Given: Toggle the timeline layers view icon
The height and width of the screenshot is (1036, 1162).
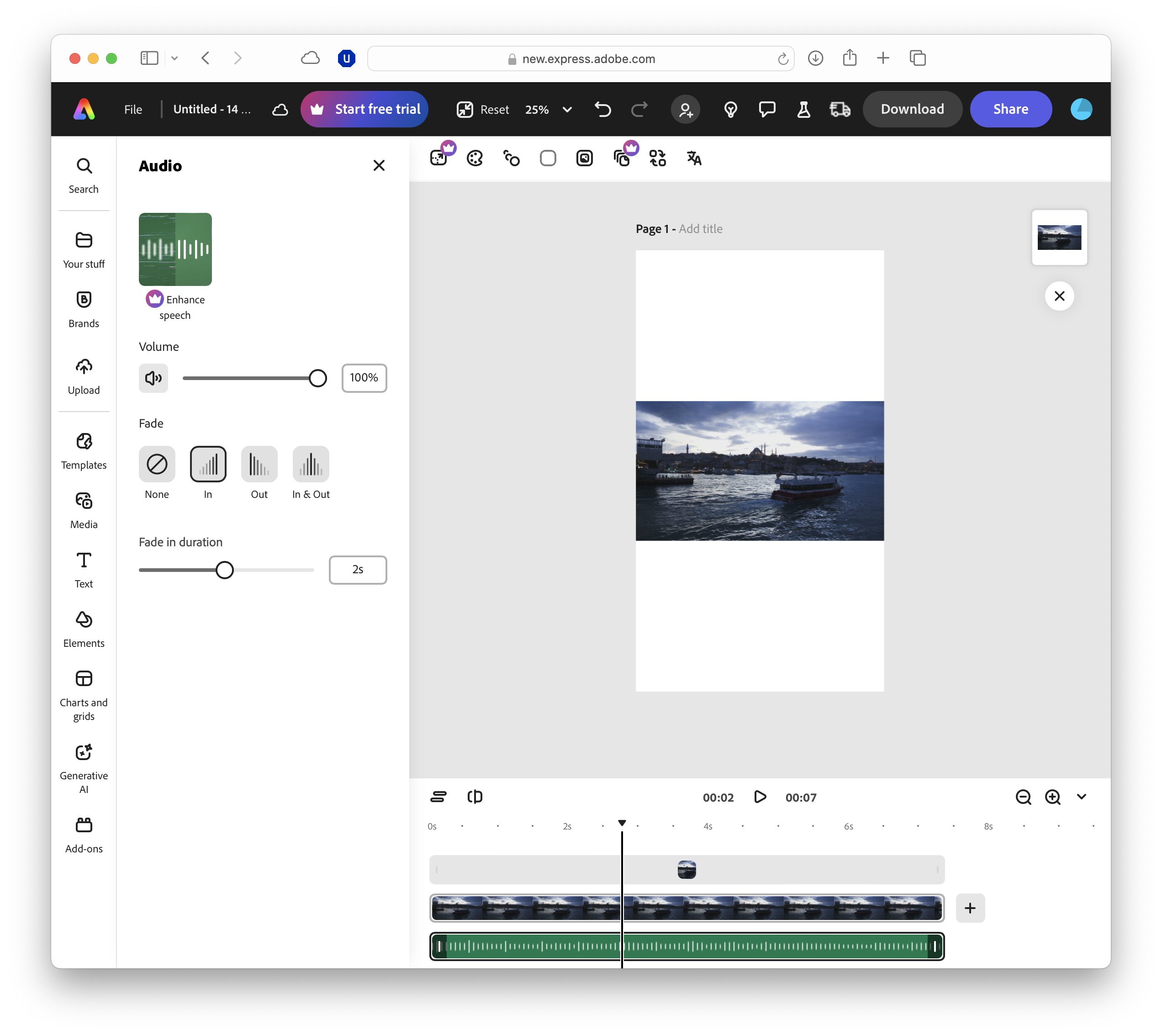Looking at the screenshot, I should (438, 797).
